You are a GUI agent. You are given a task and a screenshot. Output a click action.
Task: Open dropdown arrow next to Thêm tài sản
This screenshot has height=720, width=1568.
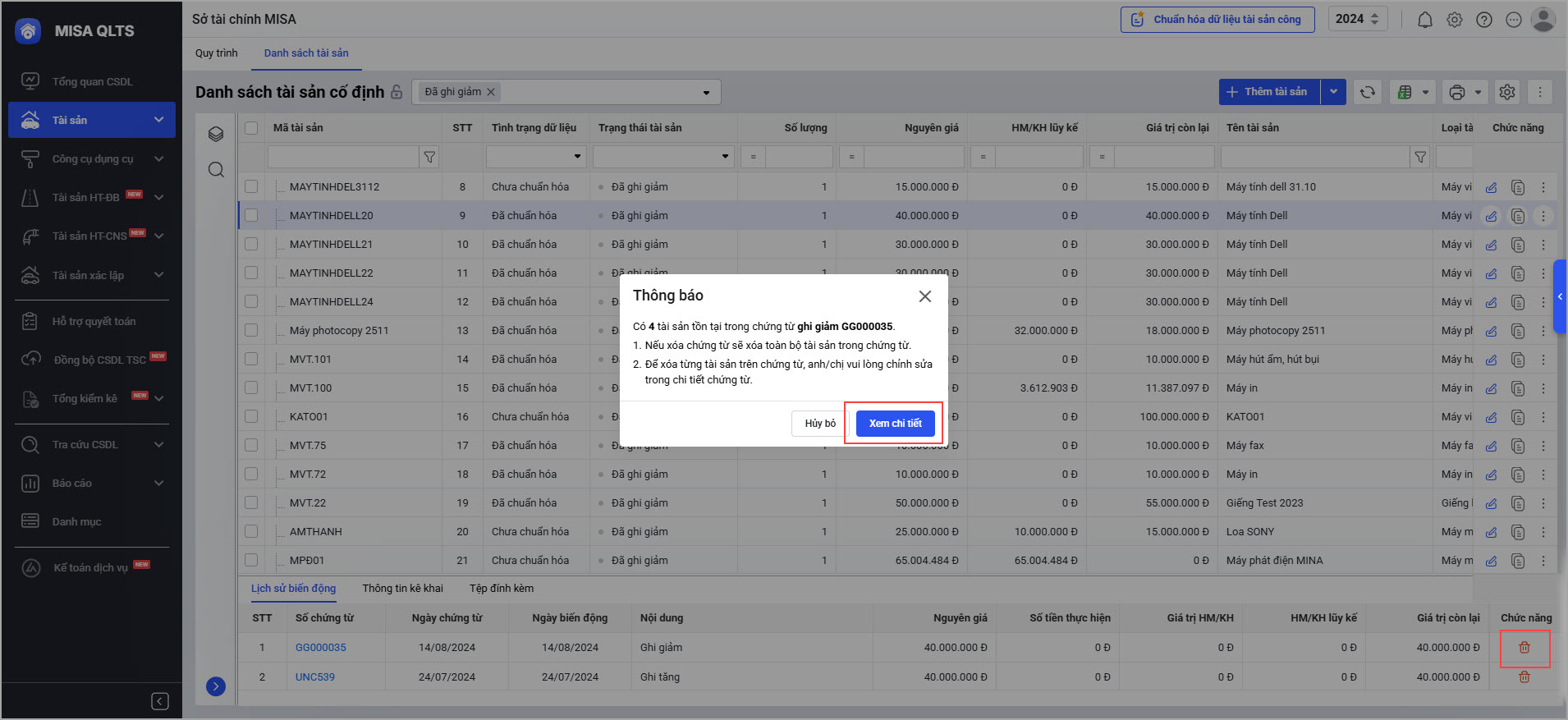pyautogui.click(x=1333, y=92)
